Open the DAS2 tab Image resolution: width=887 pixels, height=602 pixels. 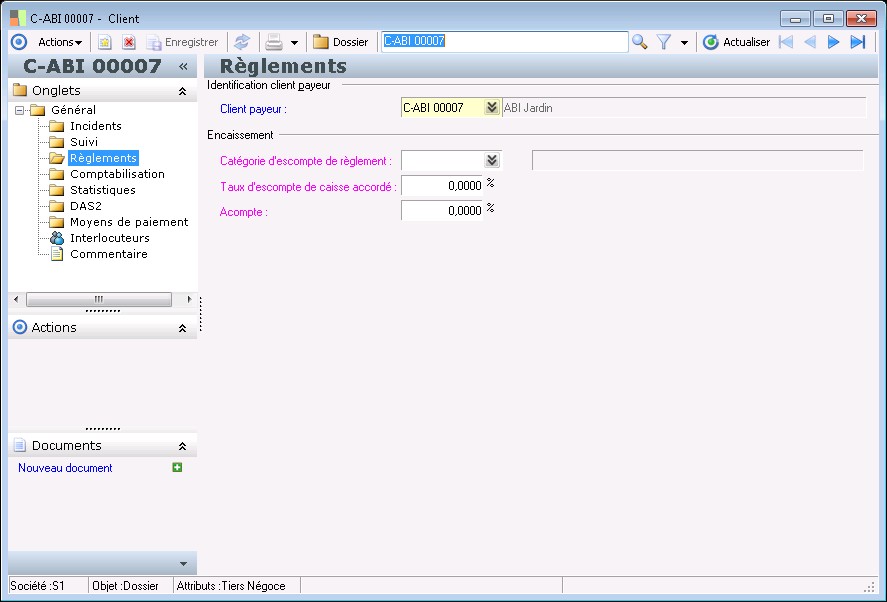pyautogui.click(x=85, y=206)
